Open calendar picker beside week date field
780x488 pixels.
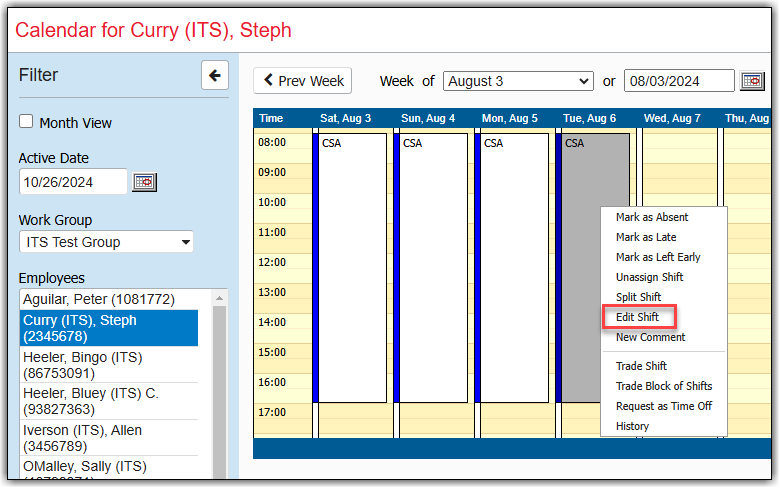point(751,81)
